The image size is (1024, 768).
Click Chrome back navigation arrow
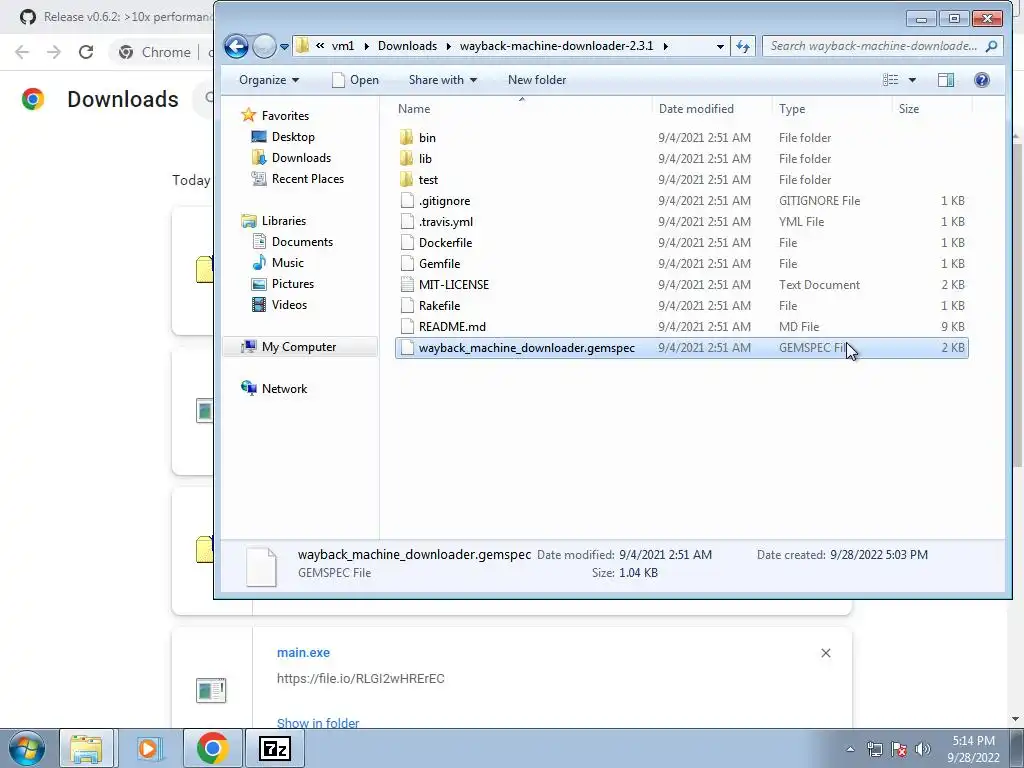tap(22, 52)
